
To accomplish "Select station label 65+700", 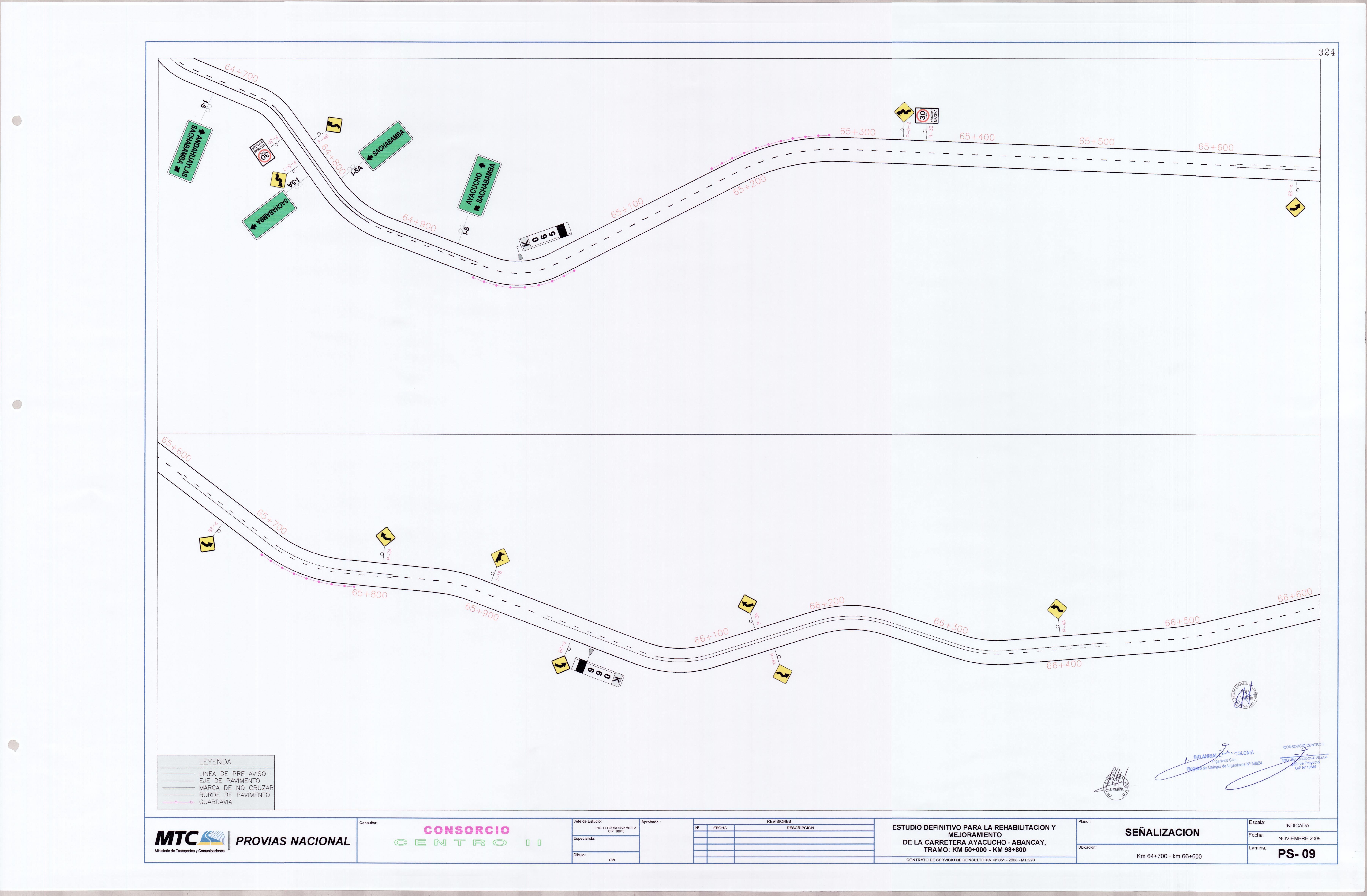I will pos(272,522).
